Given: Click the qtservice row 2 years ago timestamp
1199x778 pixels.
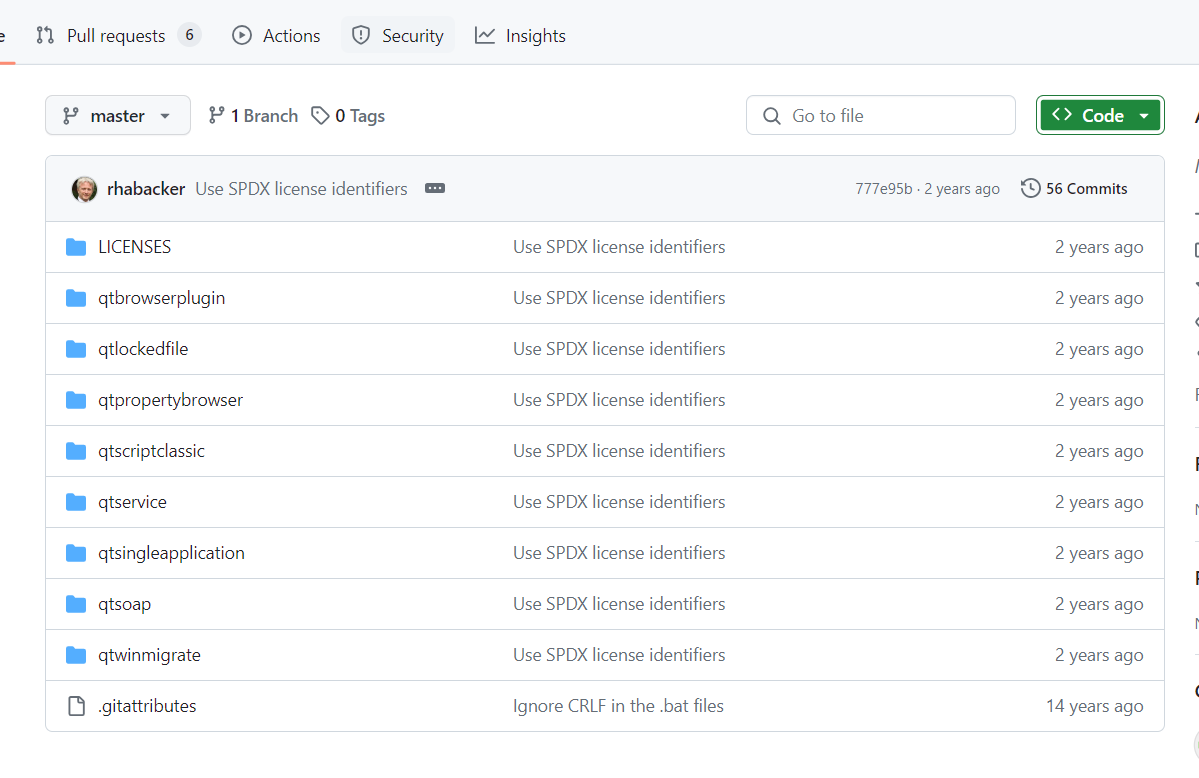Looking at the screenshot, I should [1100, 502].
